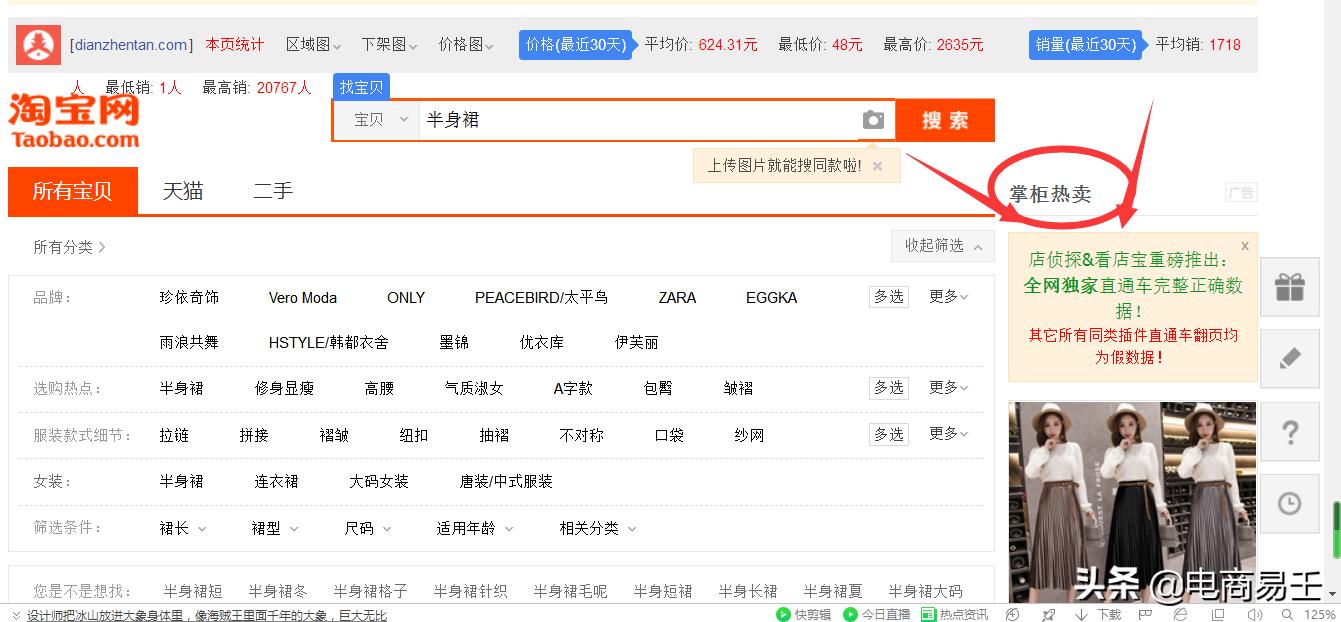Select the pencil feedback icon on the sidebar

(x=1290, y=358)
